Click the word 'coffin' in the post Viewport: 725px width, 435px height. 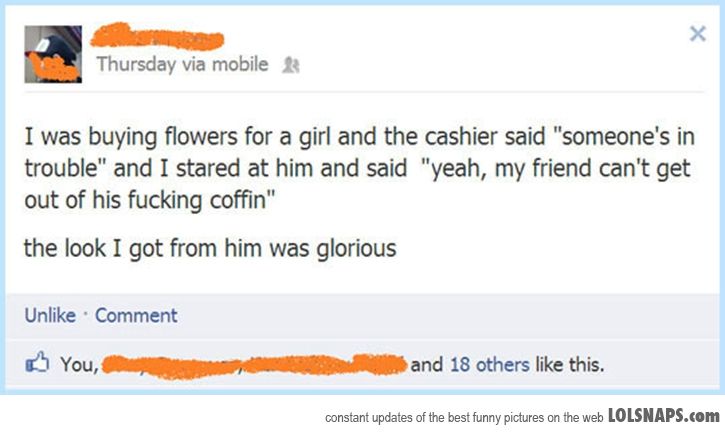point(240,196)
